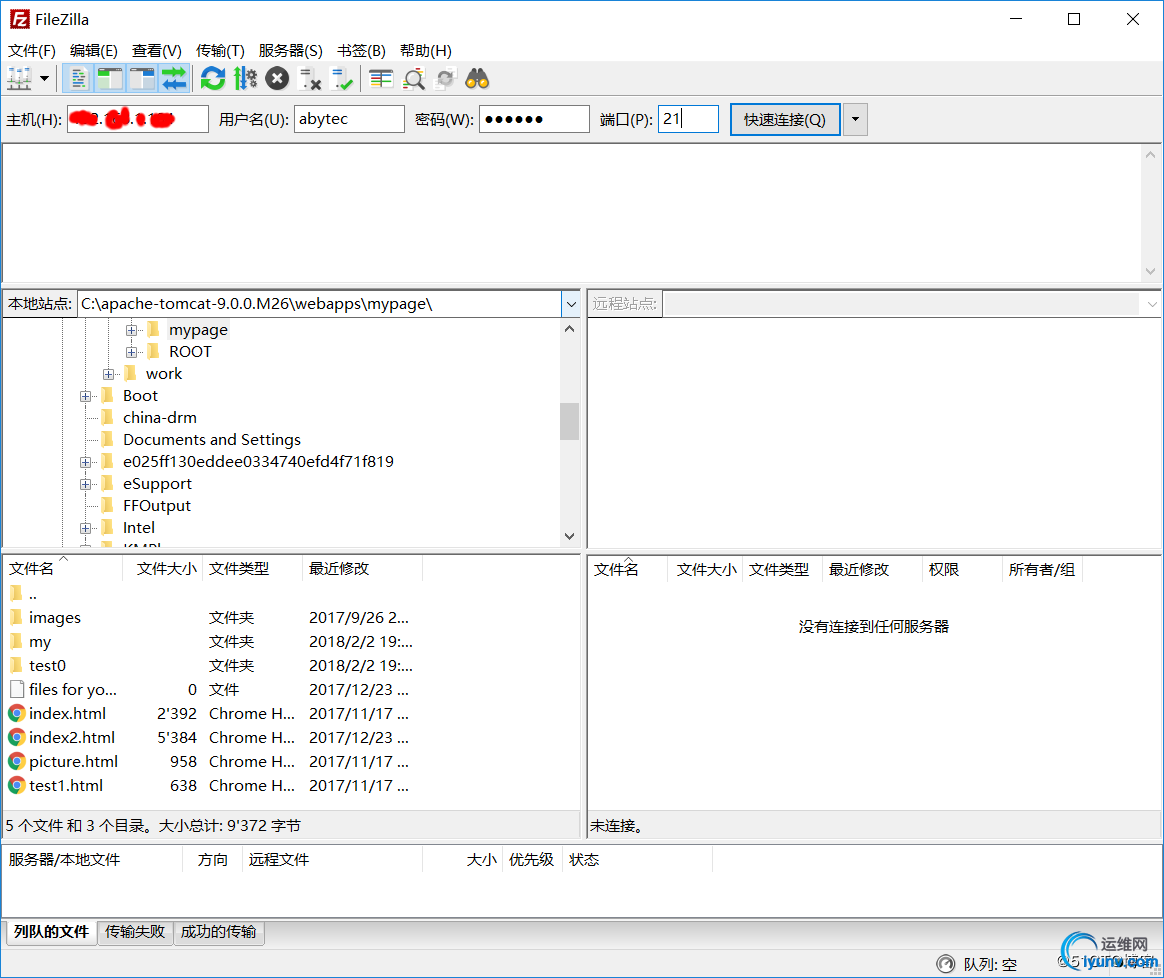The height and width of the screenshot is (978, 1164).
Task: Open the 帮助(H) menu
Action: (425, 50)
